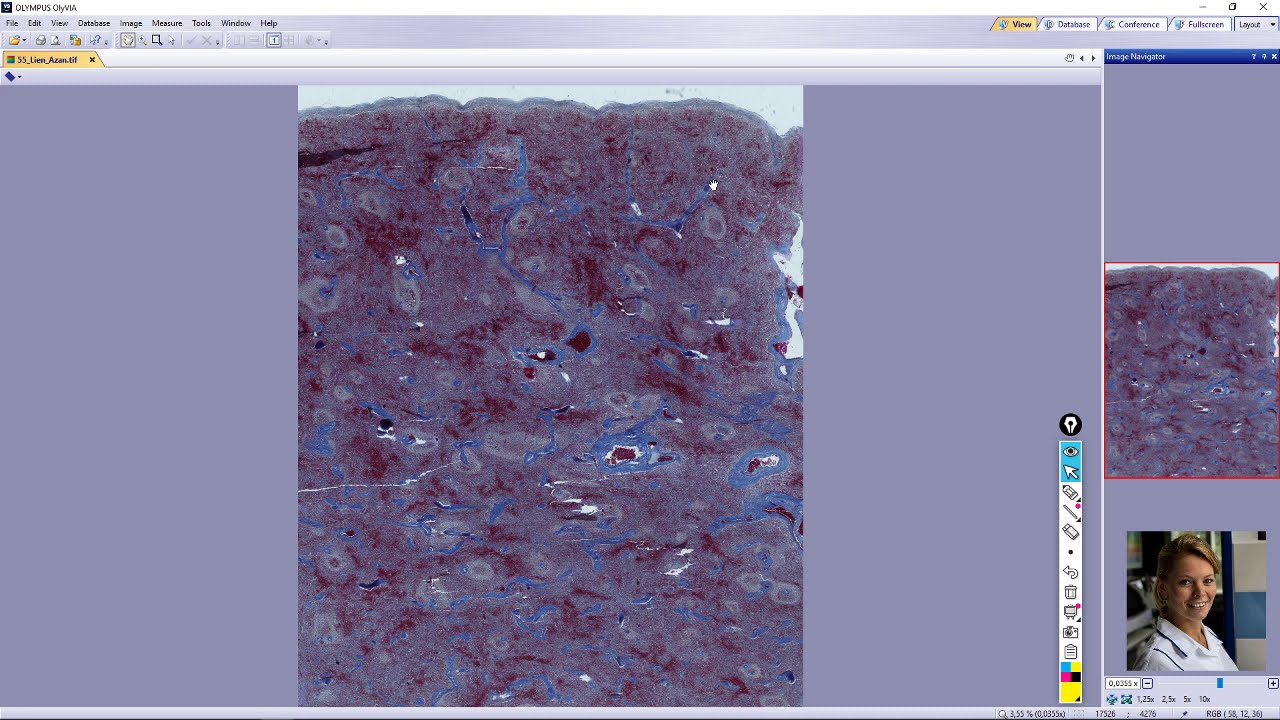This screenshot has height=720, width=1280.
Task: Click the second zoom preset icon
Action: [1126, 699]
